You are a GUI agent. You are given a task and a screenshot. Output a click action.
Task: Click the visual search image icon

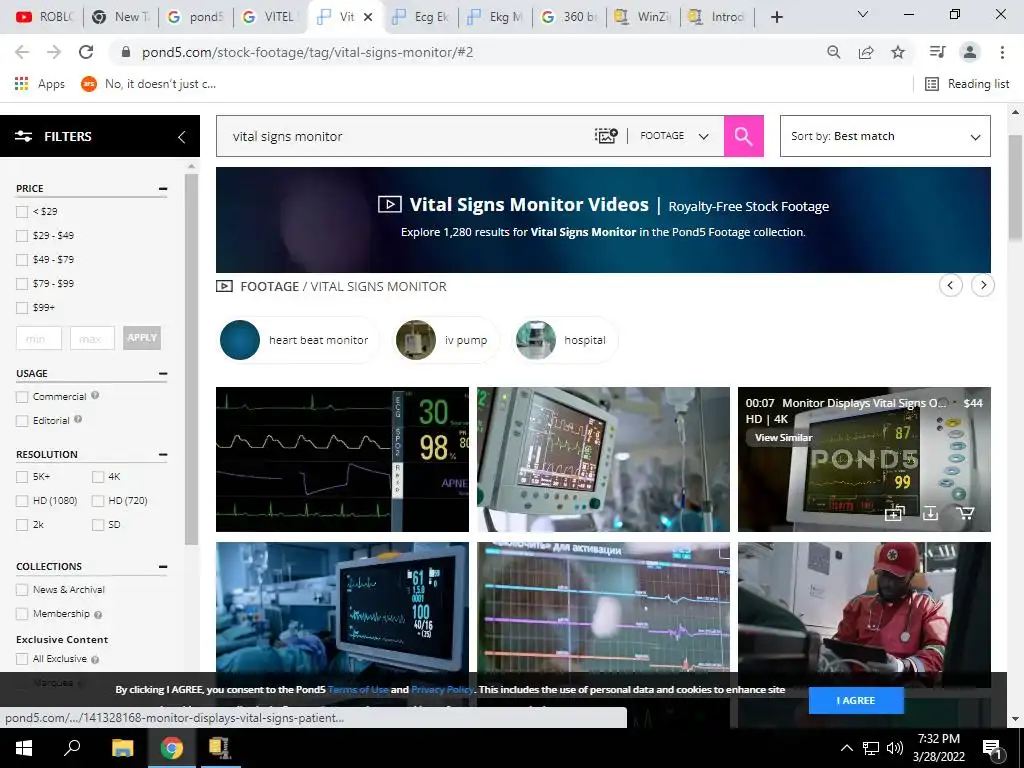606,136
